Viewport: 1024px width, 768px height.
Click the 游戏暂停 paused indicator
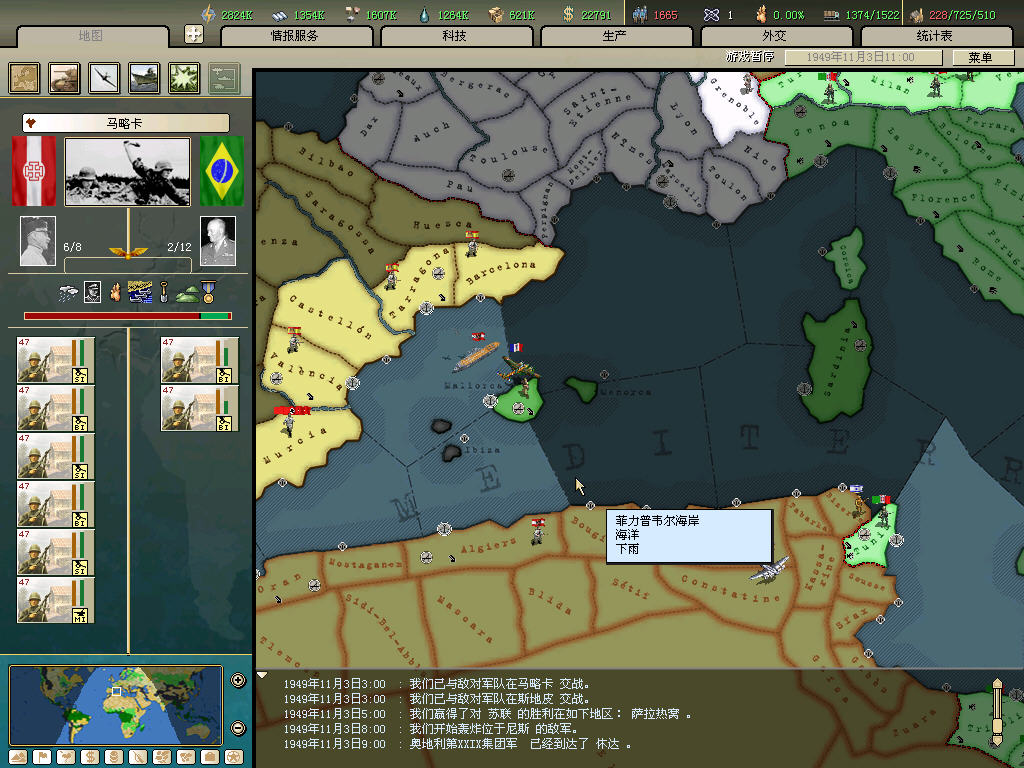pos(750,56)
